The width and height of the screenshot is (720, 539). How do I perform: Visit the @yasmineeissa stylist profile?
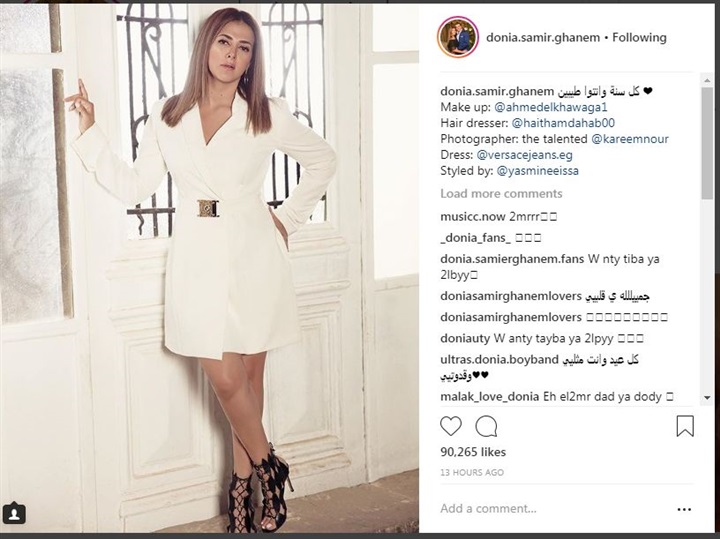click(537, 171)
